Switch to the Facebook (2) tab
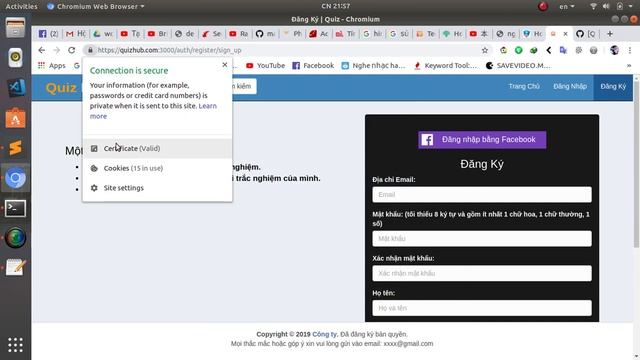This screenshot has height=360, width=640. [x=48, y=34]
